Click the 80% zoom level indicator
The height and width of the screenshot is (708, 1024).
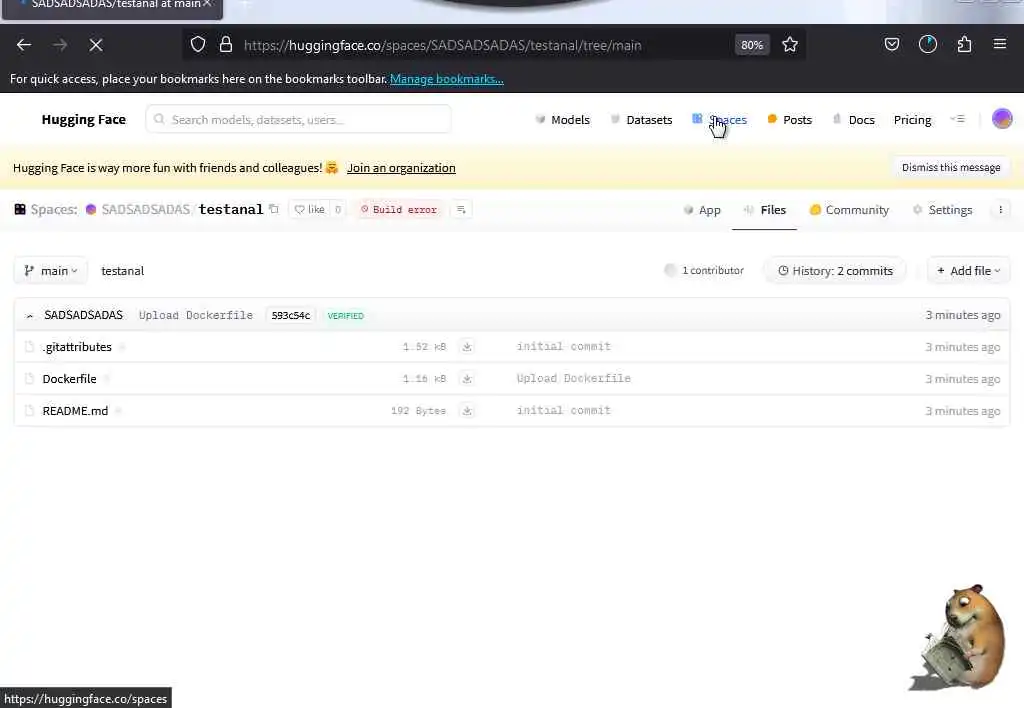tap(752, 45)
